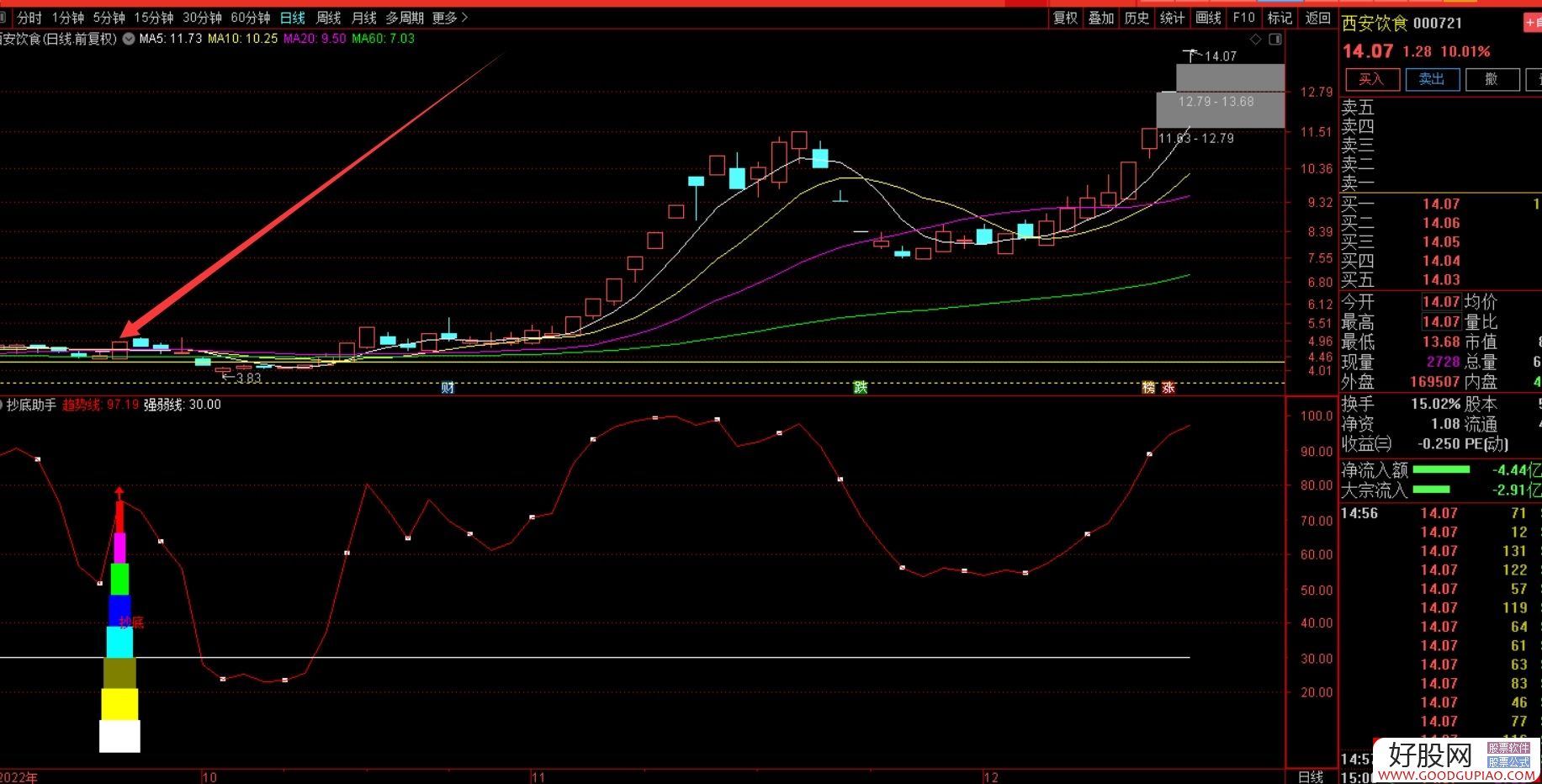The width and height of the screenshot is (1542, 784).
Task: Click the diamond icon above the chart
Action: [1256, 40]
